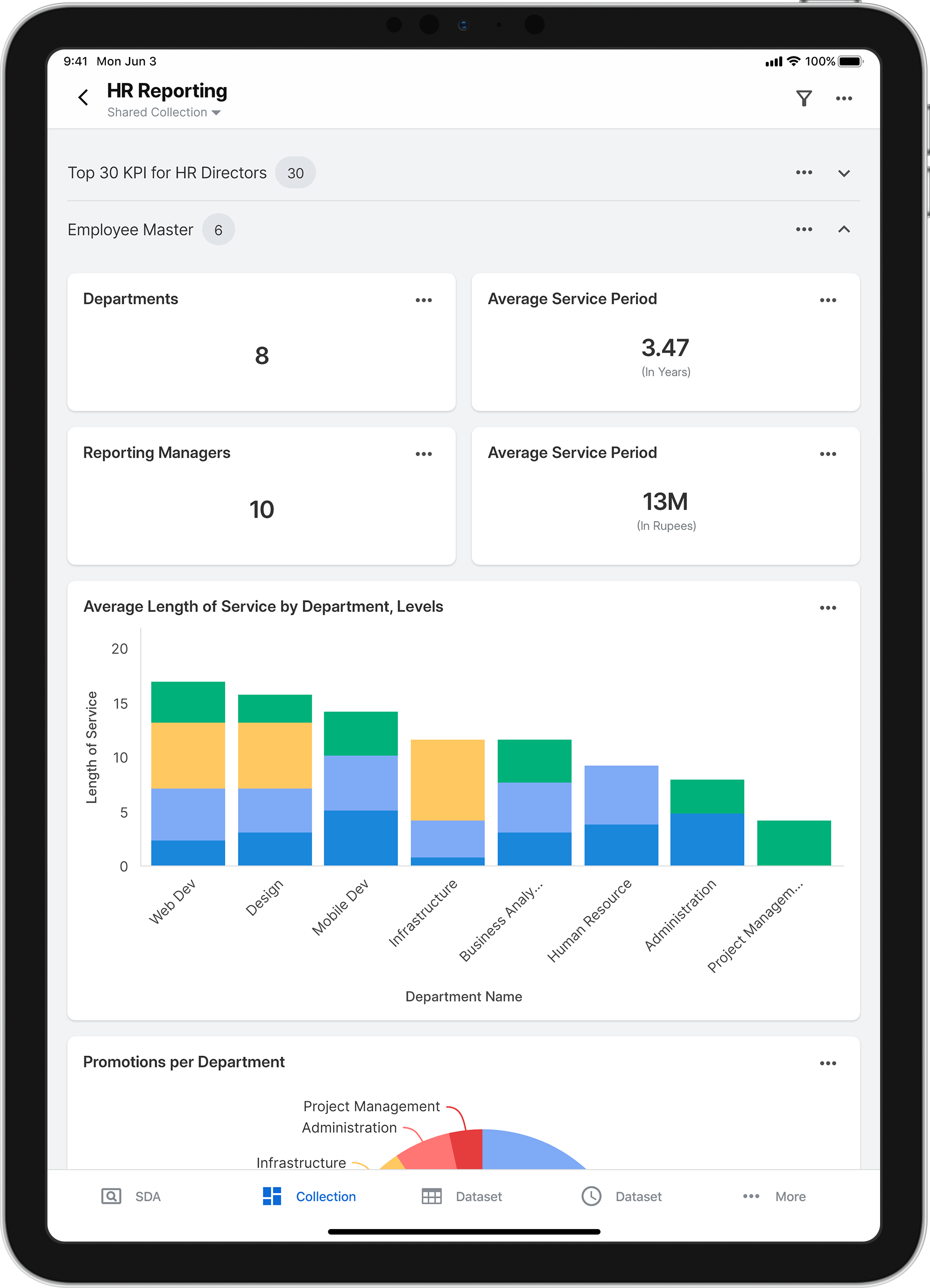Click the Length of Service axis title

(91, 747)
